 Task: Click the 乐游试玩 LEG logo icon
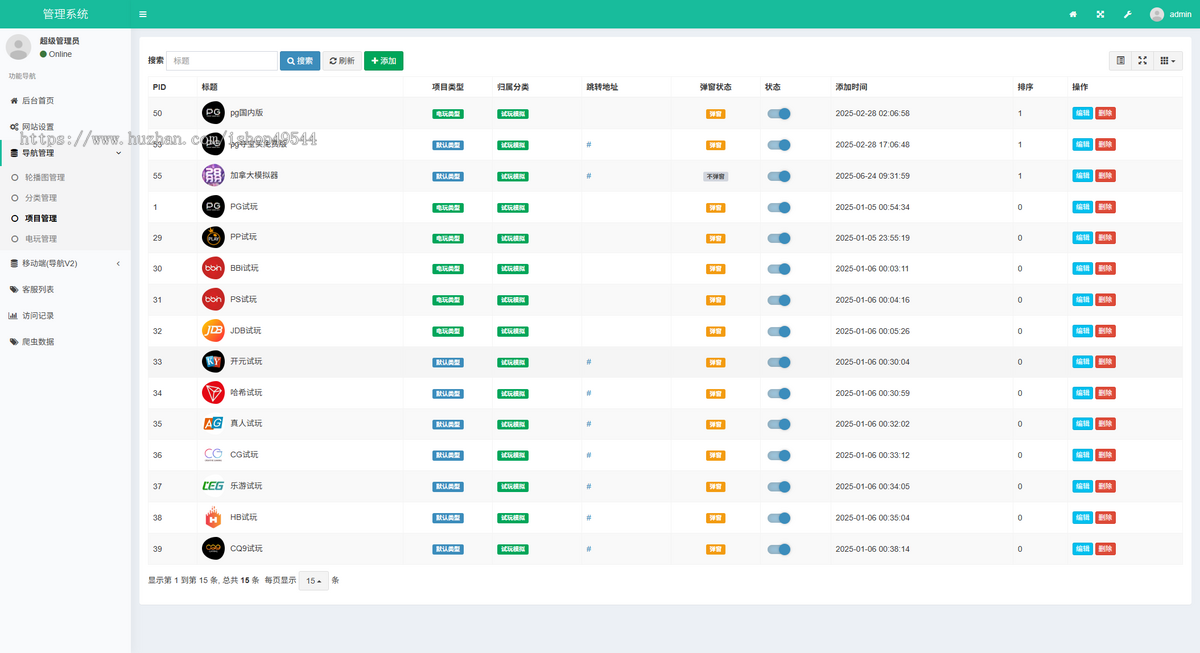pyautogui.click(x=213, y=486)
